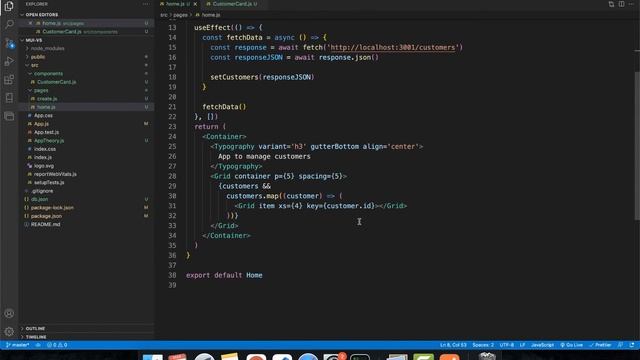Open README.md in file tree
This screenshot has height=360, width=640.
coord(86,224)
